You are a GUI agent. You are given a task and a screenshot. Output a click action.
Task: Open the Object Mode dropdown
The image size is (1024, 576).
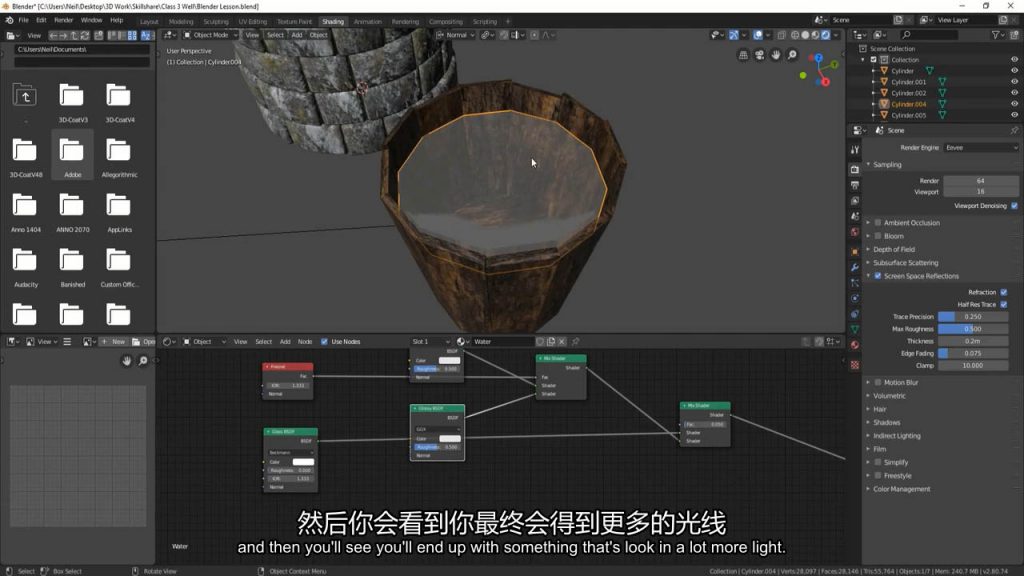pyautogui.click(x=210, y=35)
